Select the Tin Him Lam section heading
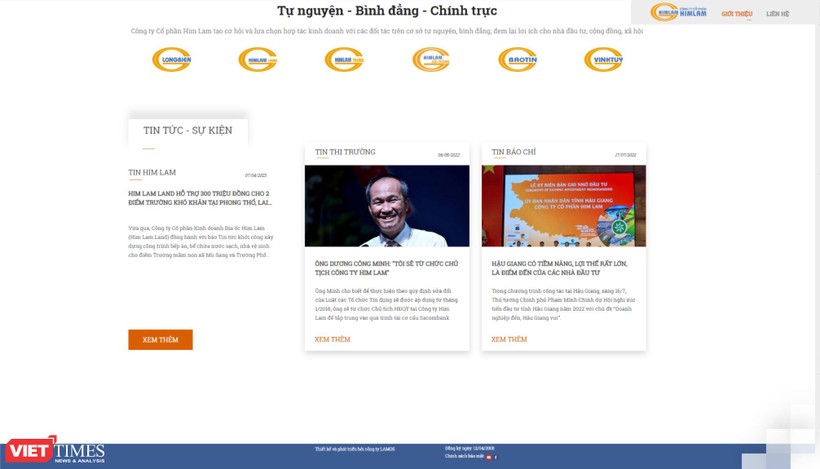The width and height of the screenshot is (820, 469). click(x=152, y=173)
